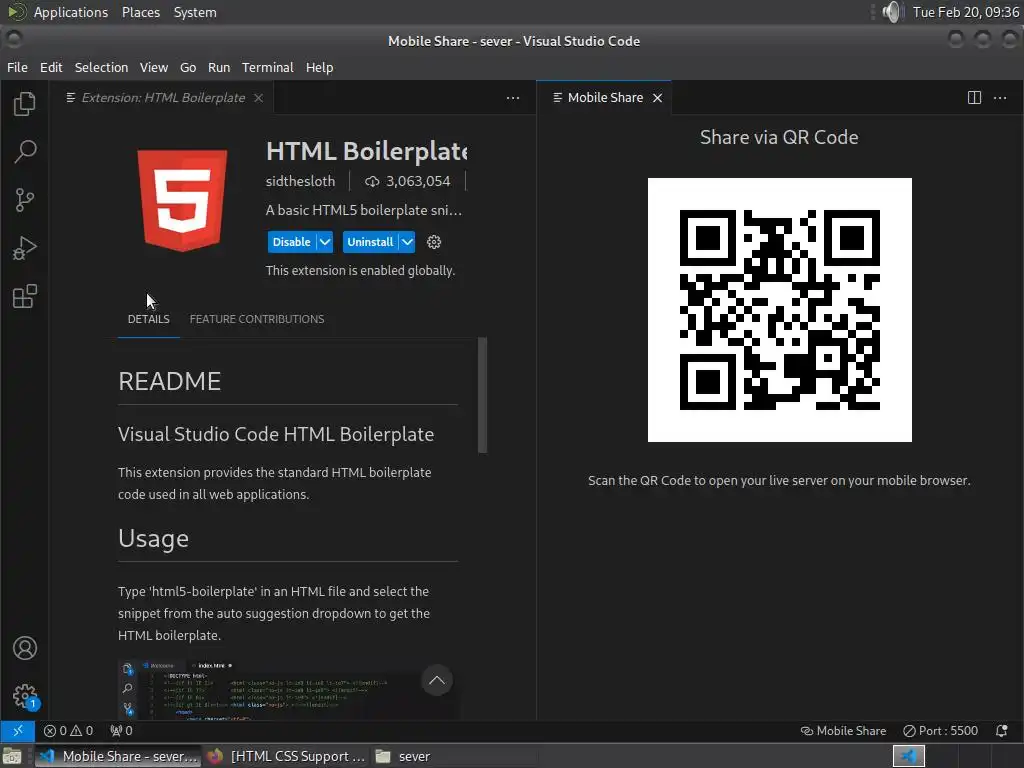Open Source Control view in activity bar
This screenshot has height=768, width=1024.
coord(24,200)
